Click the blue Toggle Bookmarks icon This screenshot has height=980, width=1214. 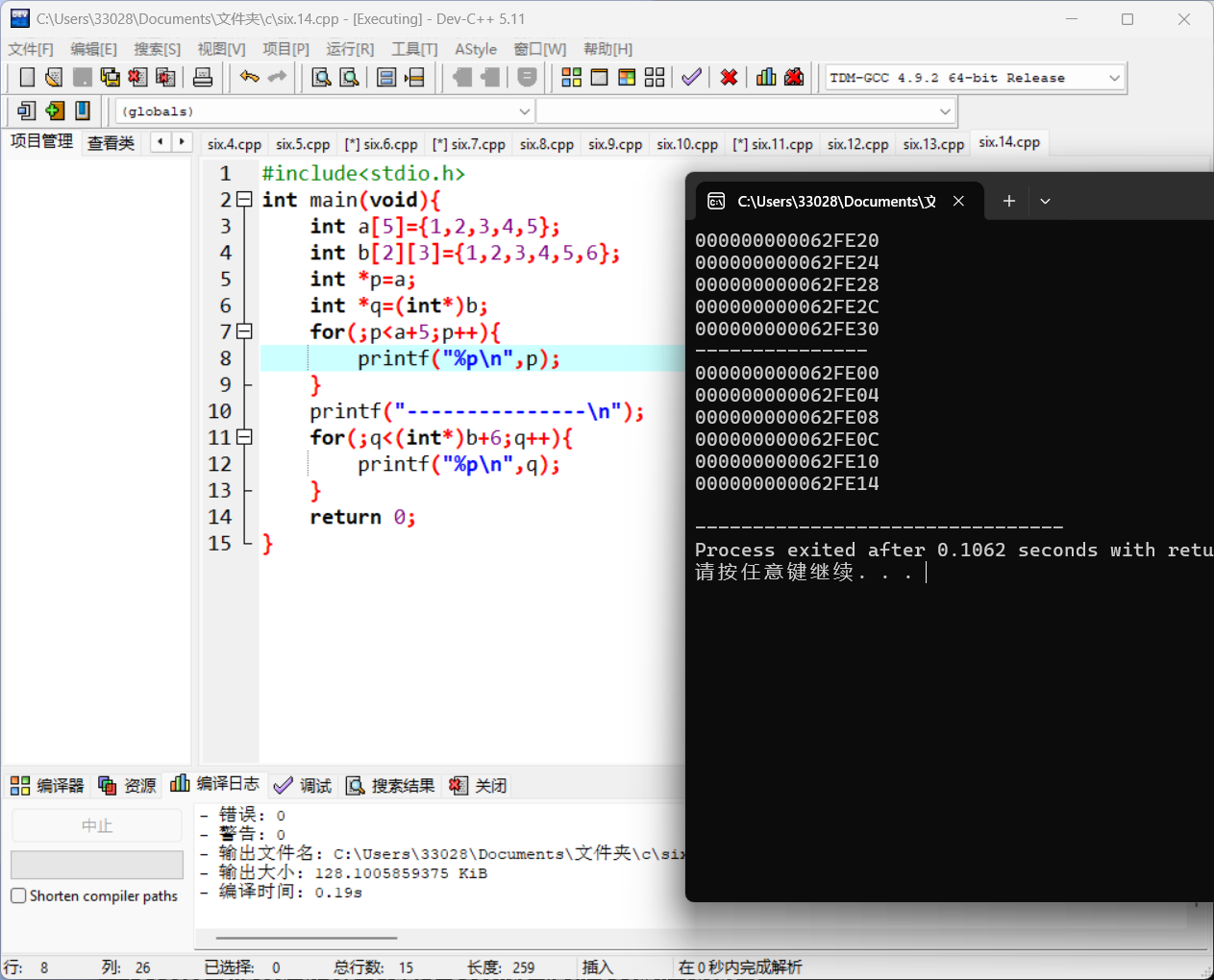pos(83,111)
